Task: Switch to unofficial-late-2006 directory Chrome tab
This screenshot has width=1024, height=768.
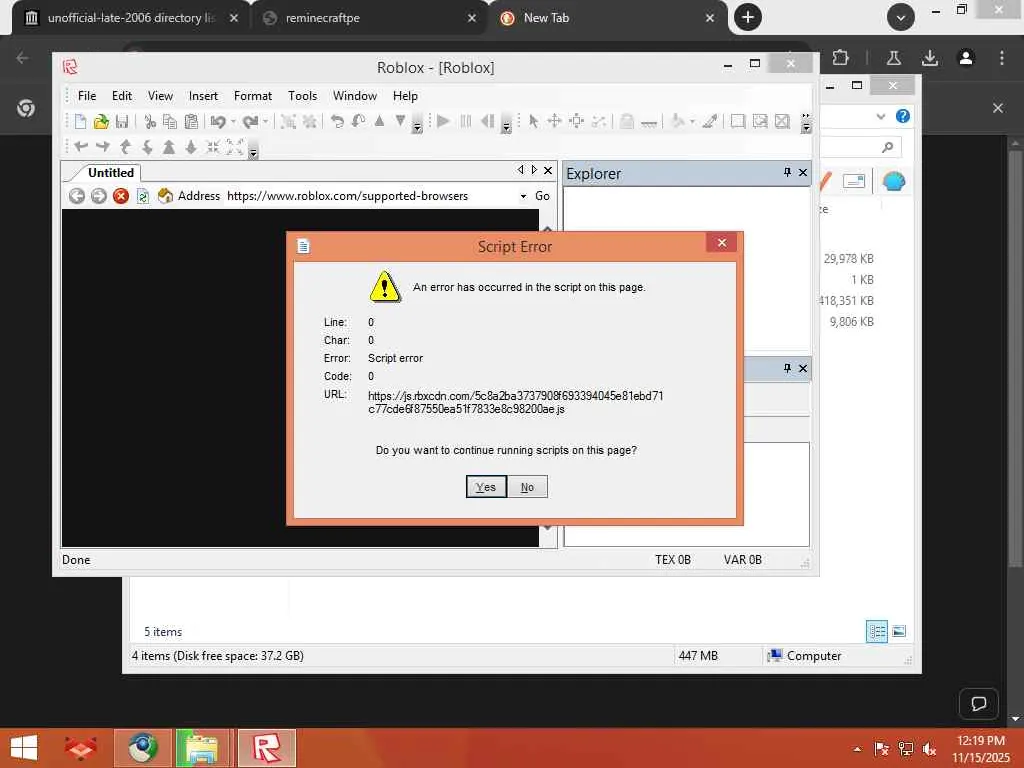Action: [131, 18]
